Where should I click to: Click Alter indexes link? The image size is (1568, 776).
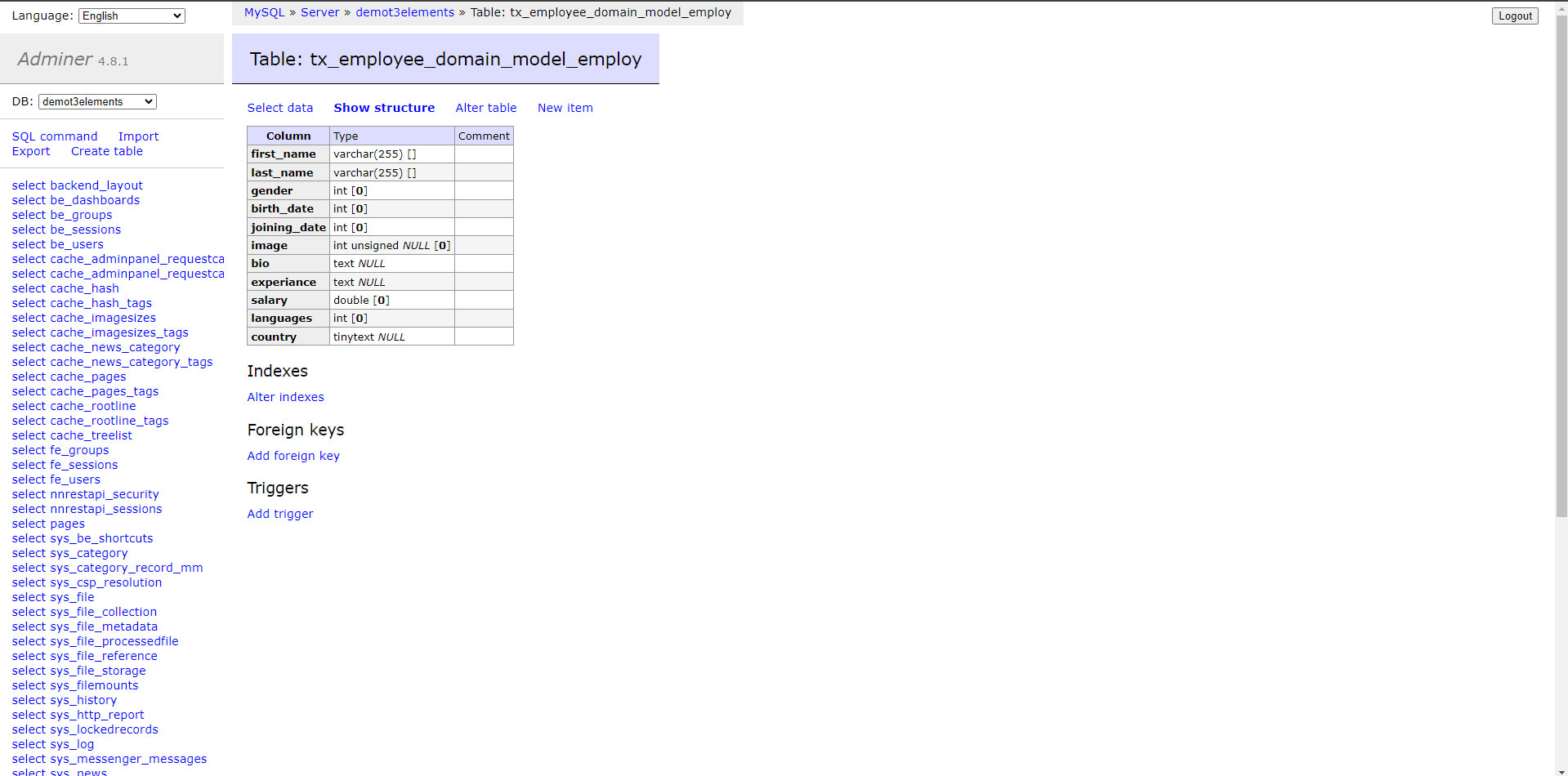click(285, 397)
